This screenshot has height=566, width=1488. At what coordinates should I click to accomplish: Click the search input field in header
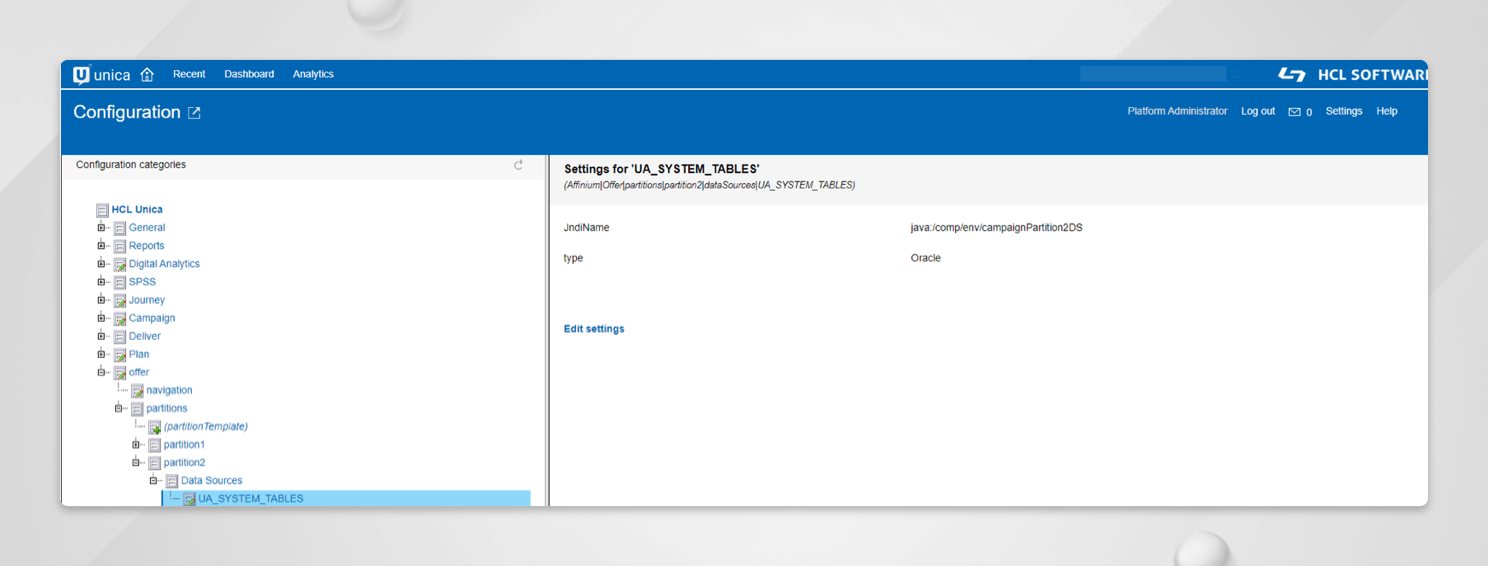pyautogui.click(x=1152, y=74)
